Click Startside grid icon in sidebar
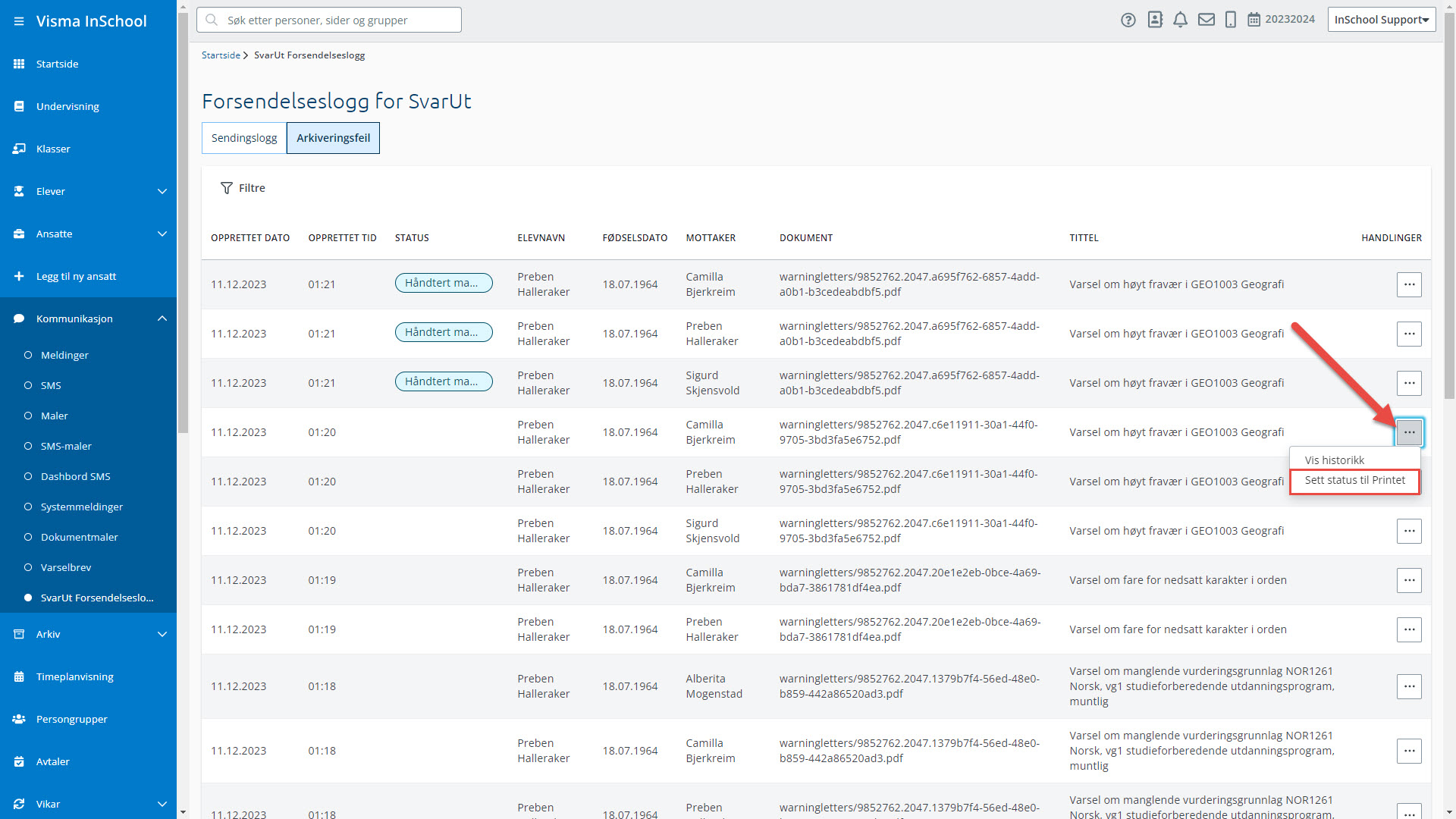 19,64
